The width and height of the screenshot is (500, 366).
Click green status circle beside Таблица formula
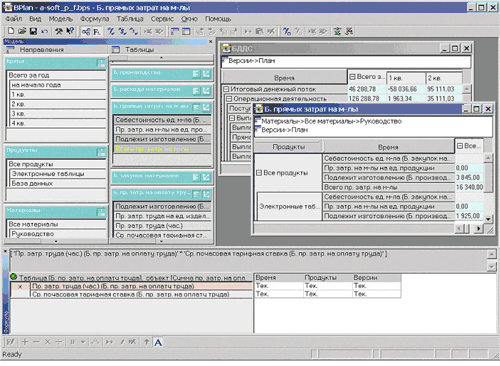[x=13, y=276]
